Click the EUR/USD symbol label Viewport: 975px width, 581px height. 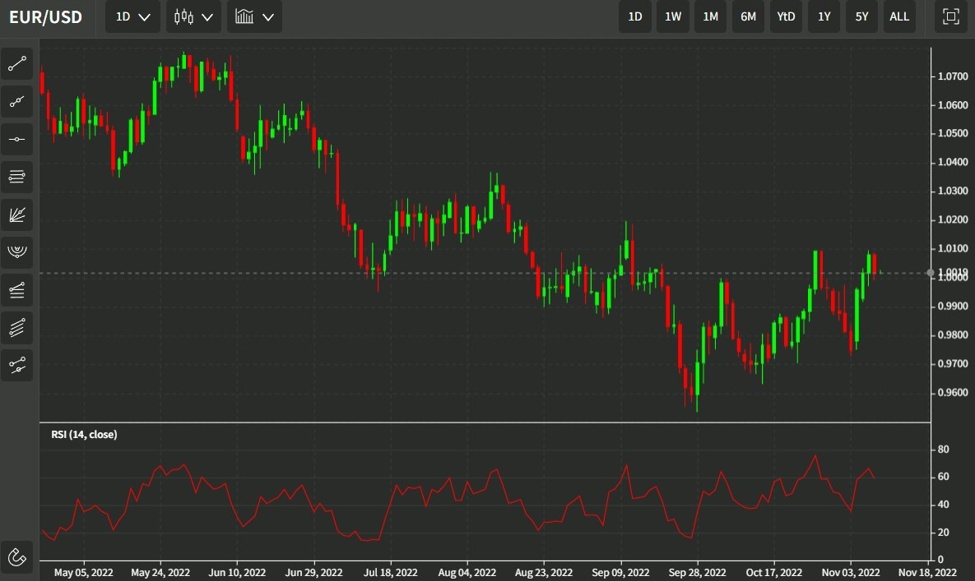[44, 16]
